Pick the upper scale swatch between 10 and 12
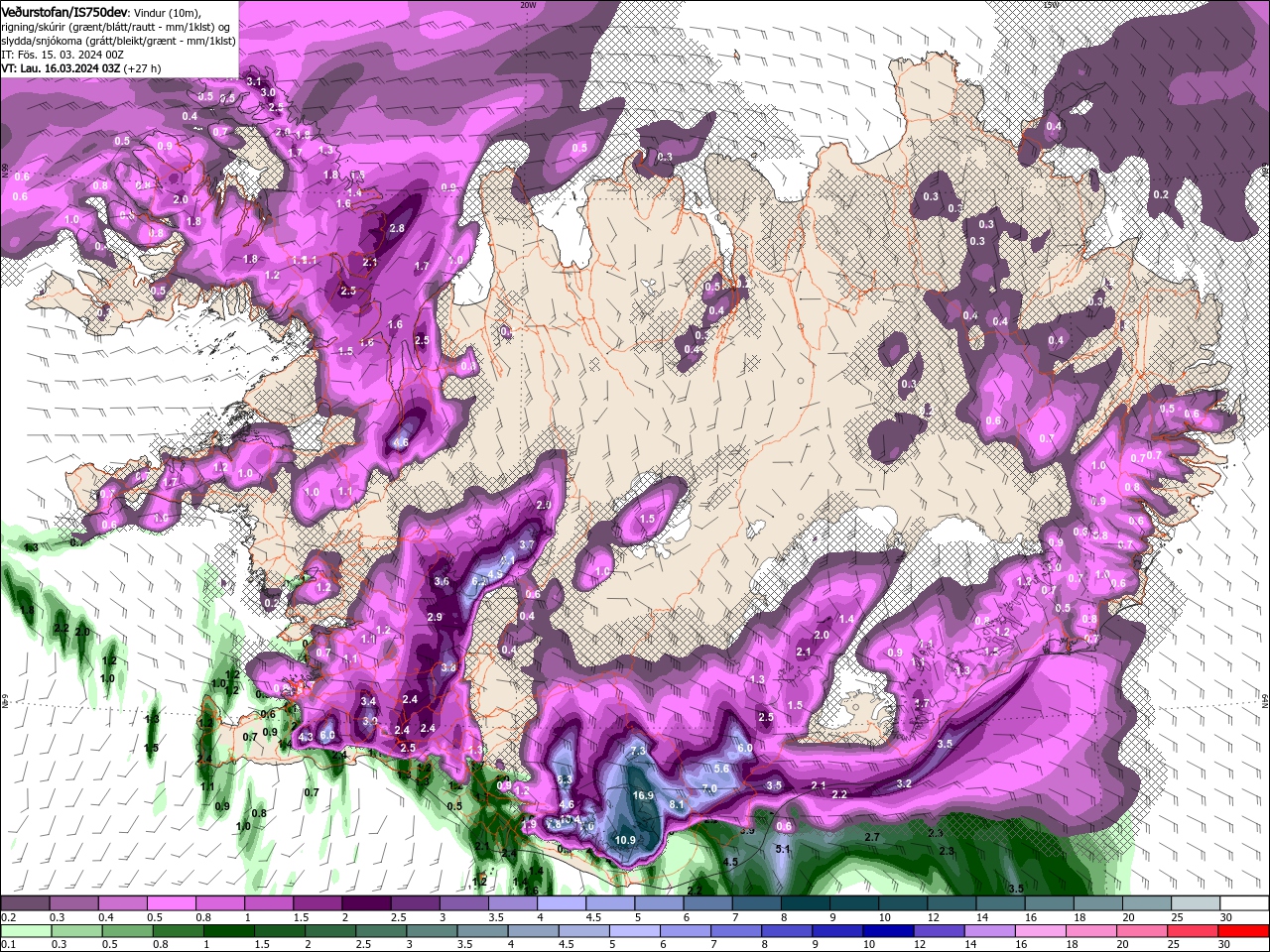The height and width of the screenshot is (952, 1270). (x=903, y=903)
